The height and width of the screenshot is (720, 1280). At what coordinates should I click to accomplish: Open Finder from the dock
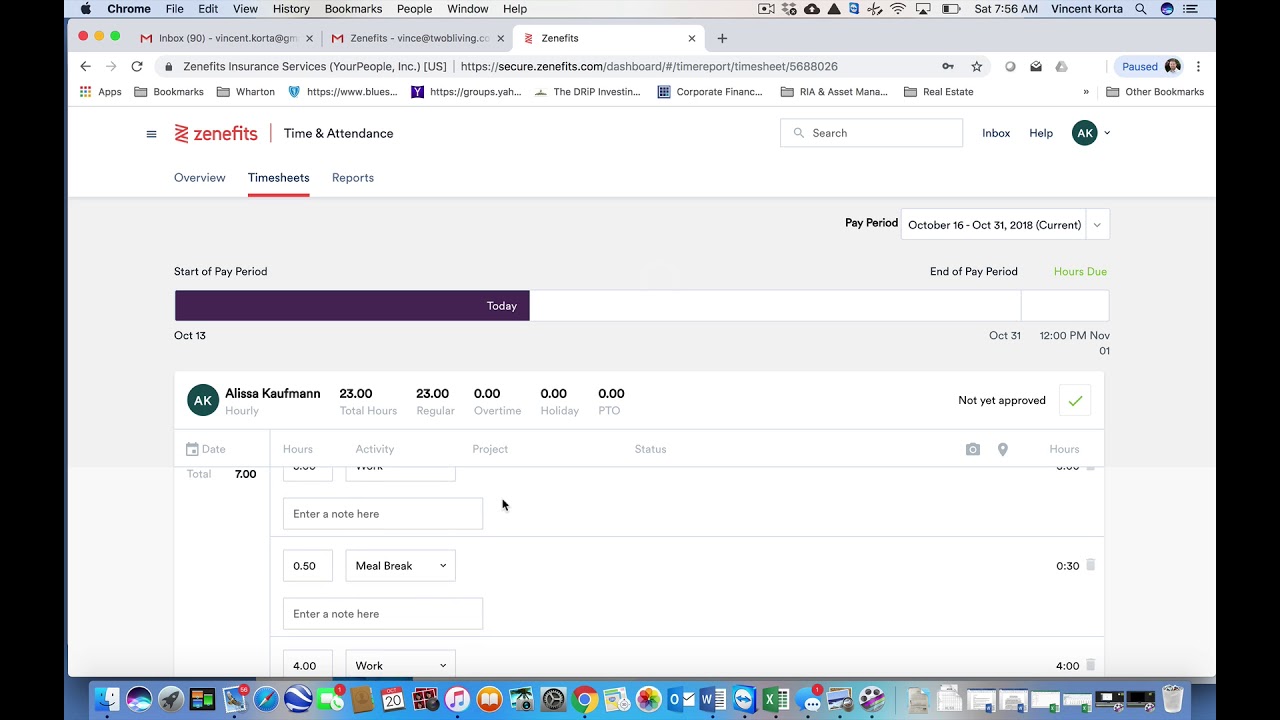[107, 699]
